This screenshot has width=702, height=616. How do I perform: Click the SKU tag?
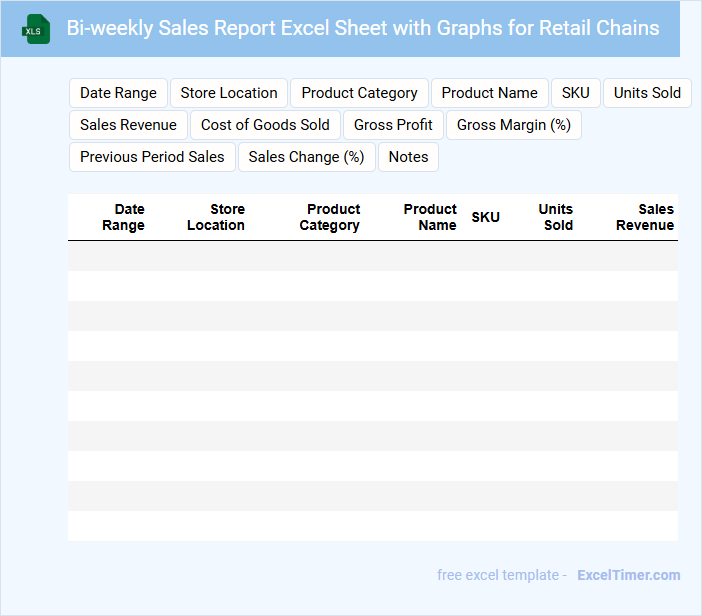coord(575,93)
